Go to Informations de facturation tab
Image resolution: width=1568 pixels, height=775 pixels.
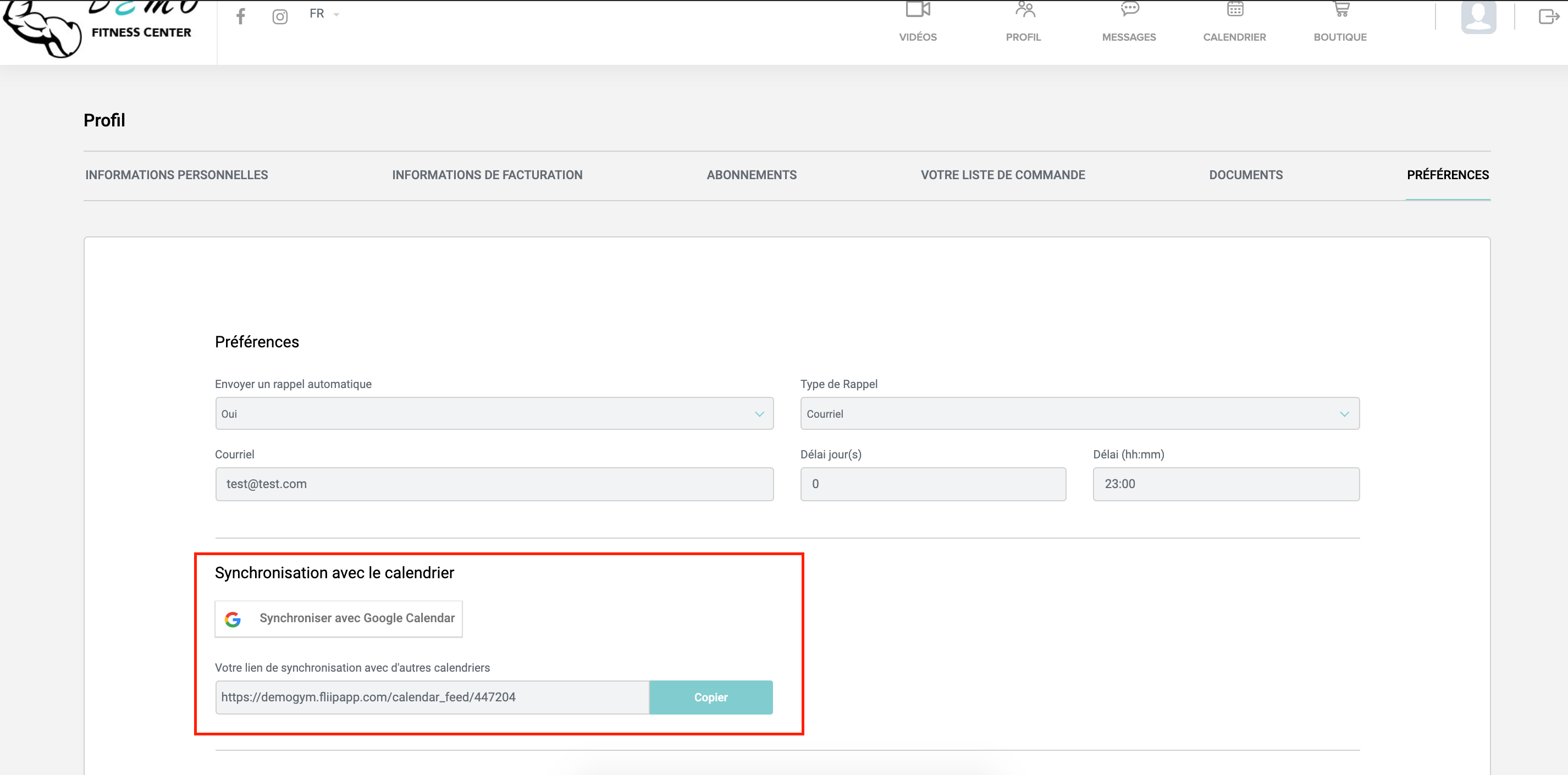pyautogui.click(x=487, y=175)
